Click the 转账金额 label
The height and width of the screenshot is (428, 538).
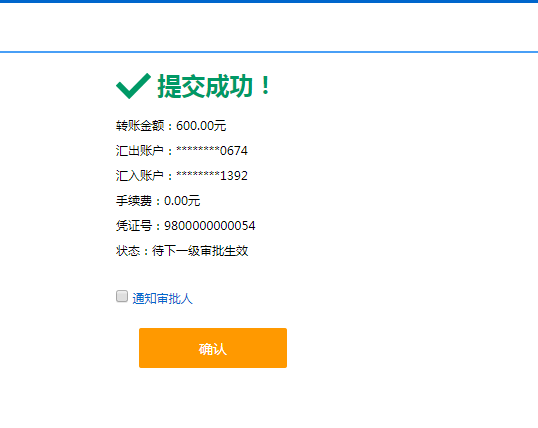point(140,126)
